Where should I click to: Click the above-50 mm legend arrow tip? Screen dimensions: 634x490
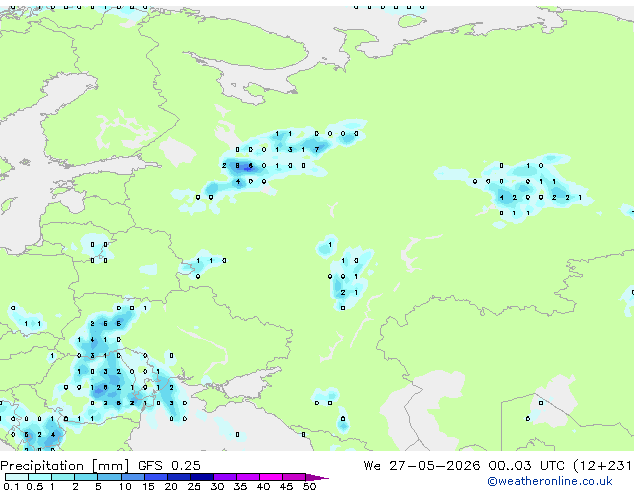point(317,478)
